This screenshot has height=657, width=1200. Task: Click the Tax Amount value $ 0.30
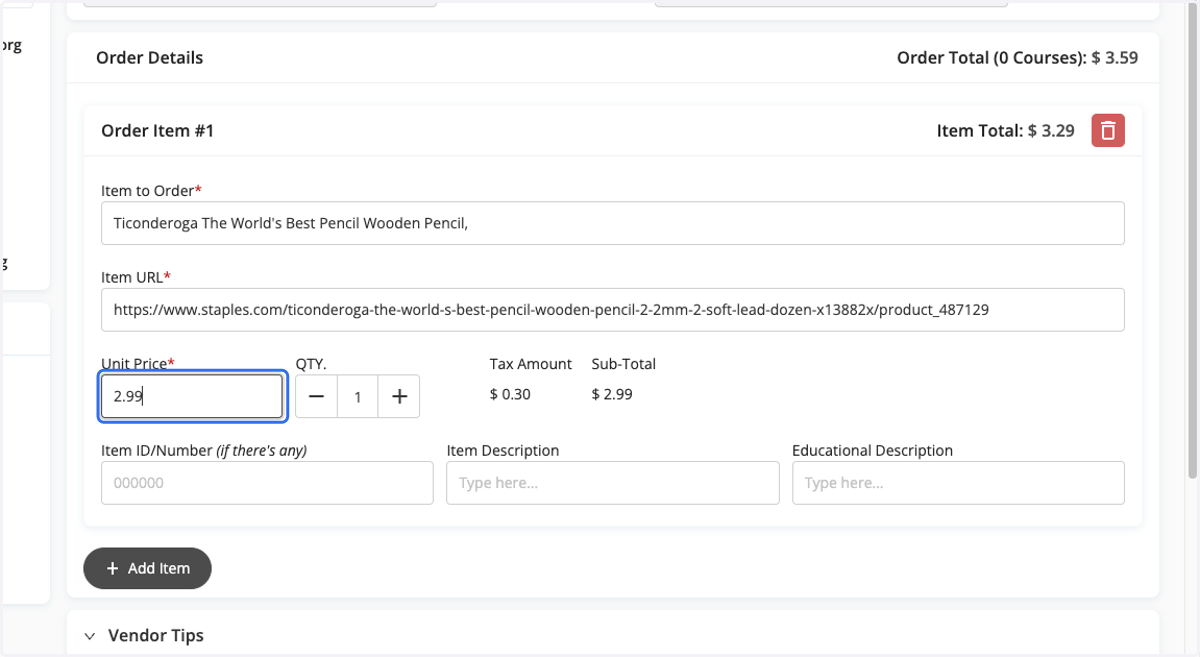(x=510, y=394)
